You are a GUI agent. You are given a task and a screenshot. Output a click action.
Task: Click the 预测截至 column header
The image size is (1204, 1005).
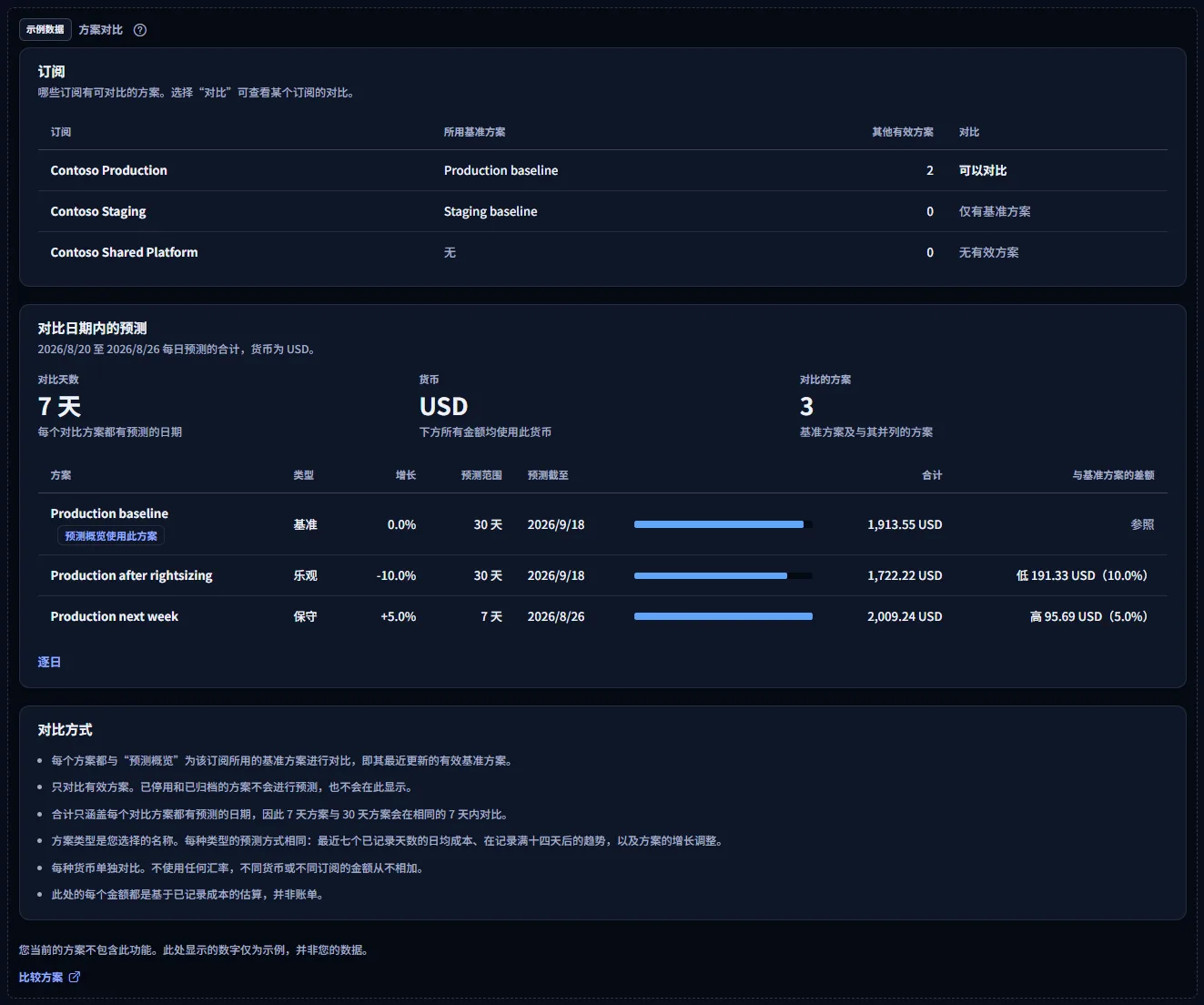[x=548, y=475]
